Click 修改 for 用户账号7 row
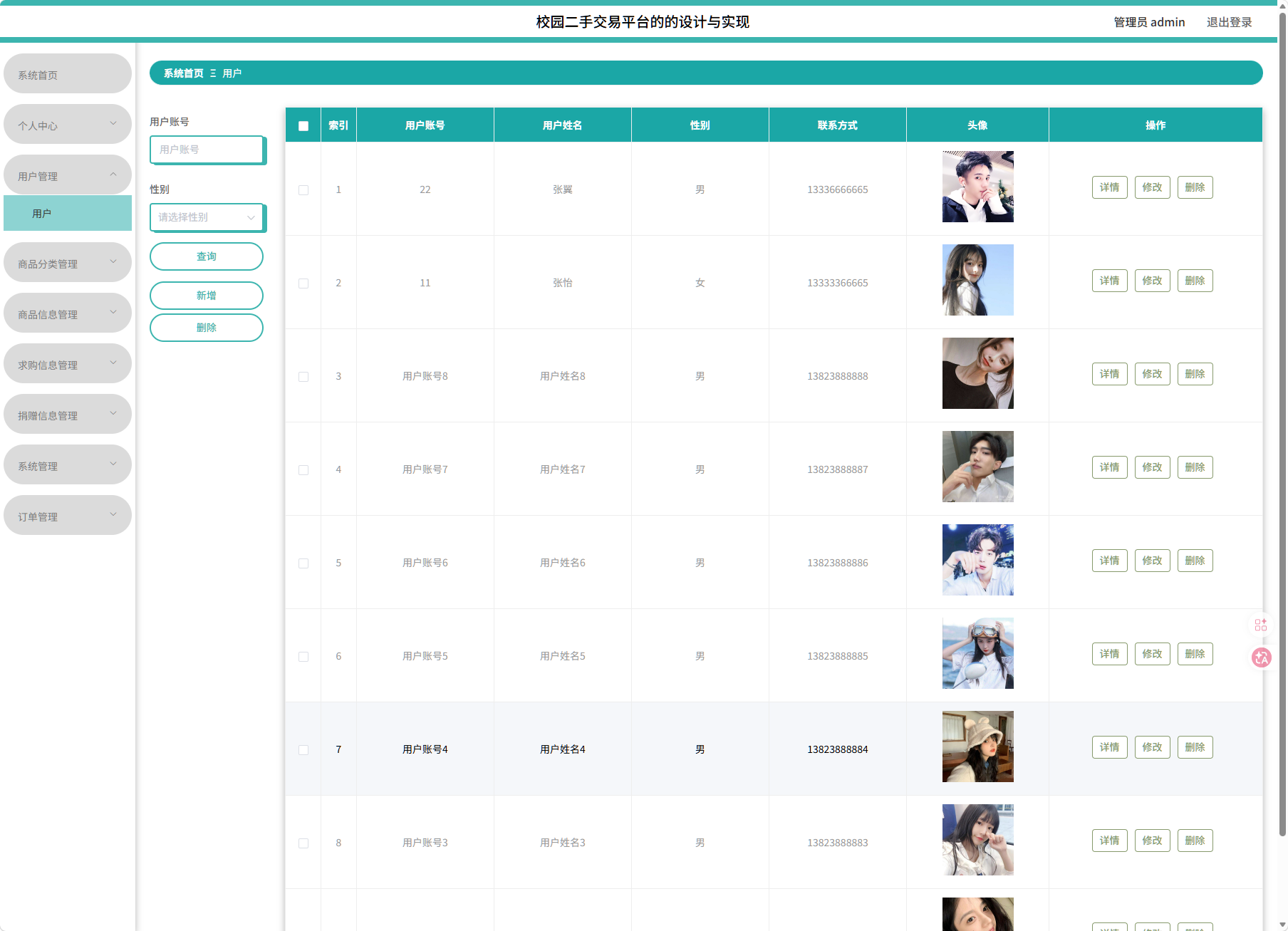 [x=1153, y=467]
